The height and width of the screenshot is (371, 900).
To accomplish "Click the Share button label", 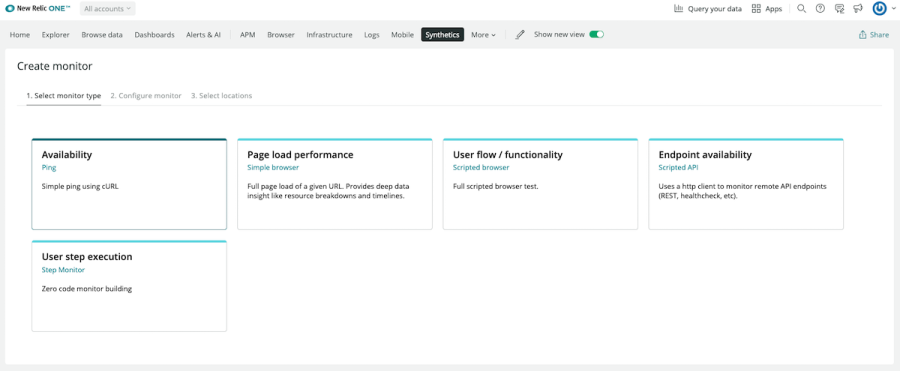I will (879, 34).
